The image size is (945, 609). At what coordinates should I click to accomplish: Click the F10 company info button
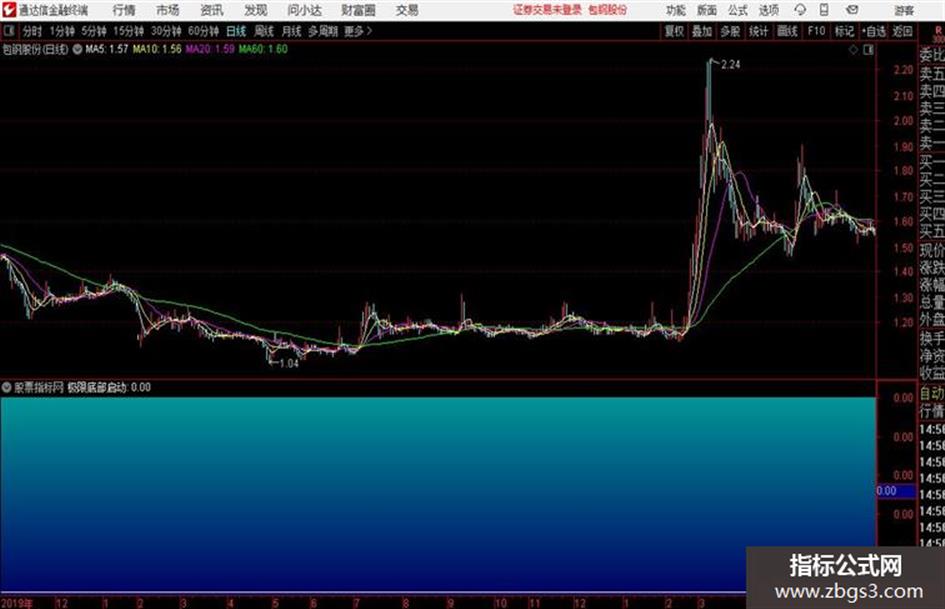816,31
